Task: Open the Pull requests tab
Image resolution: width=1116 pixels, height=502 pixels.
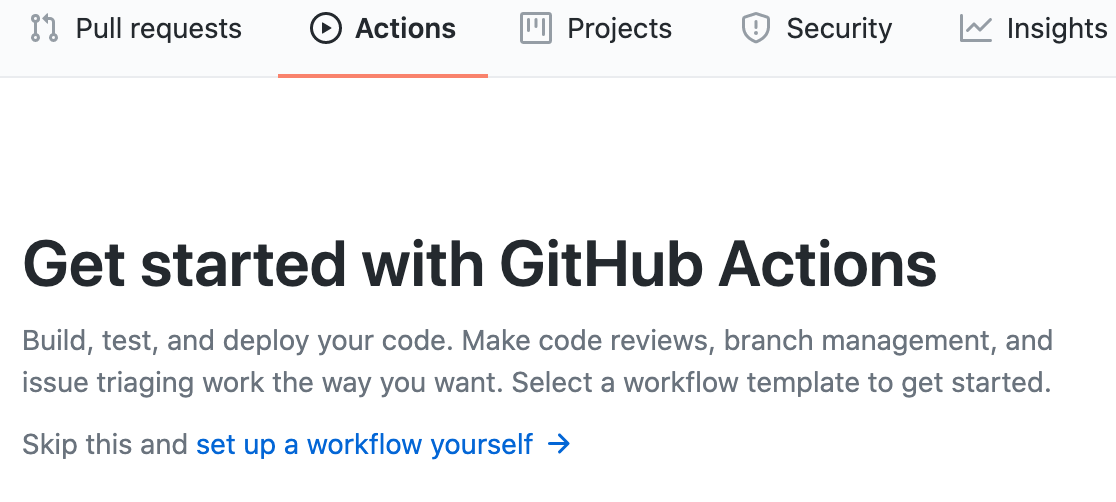Action: tap(158, 29)
